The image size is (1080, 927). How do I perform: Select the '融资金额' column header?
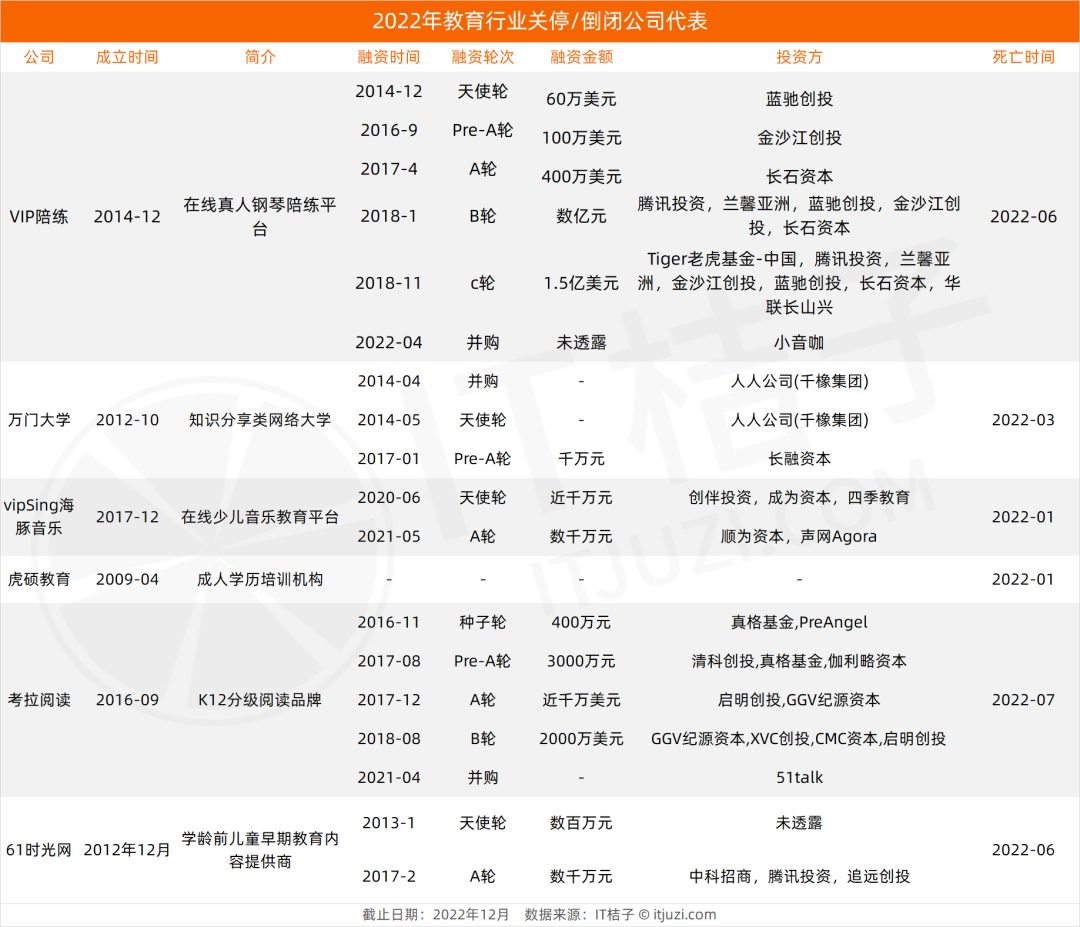pyautogui.click(x=581, y=57)
